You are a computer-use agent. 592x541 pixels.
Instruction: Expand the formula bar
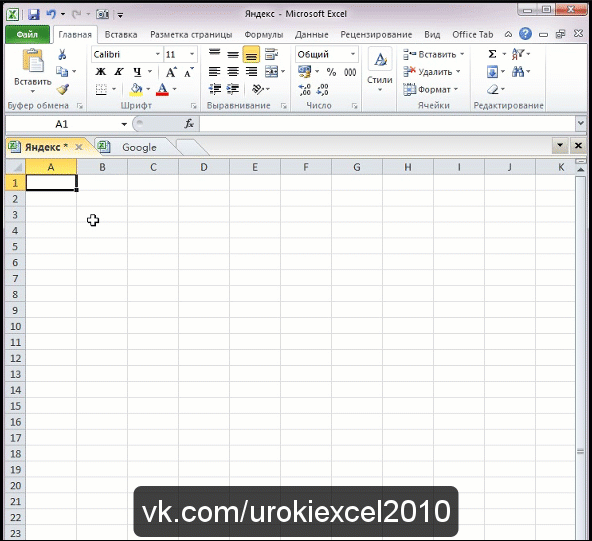pos(581,123)
